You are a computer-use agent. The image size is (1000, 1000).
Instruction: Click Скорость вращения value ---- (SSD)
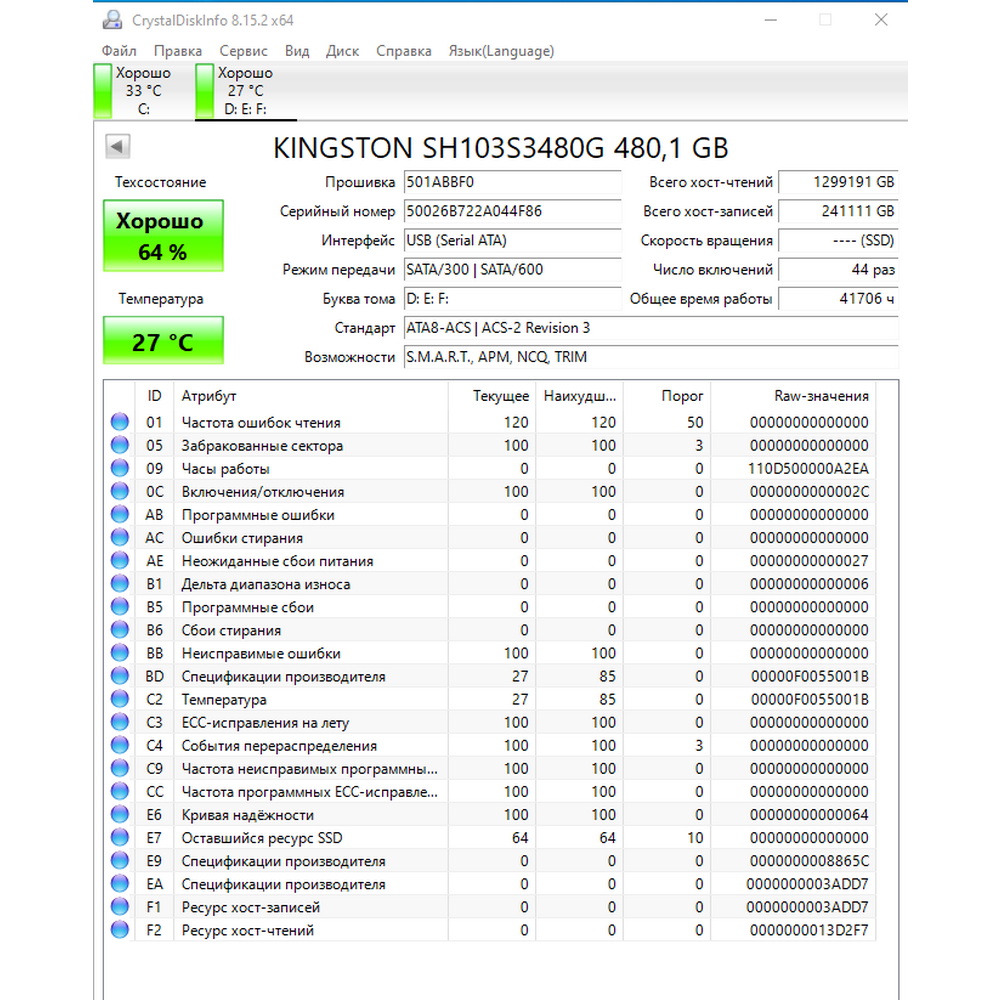point(838,240)
